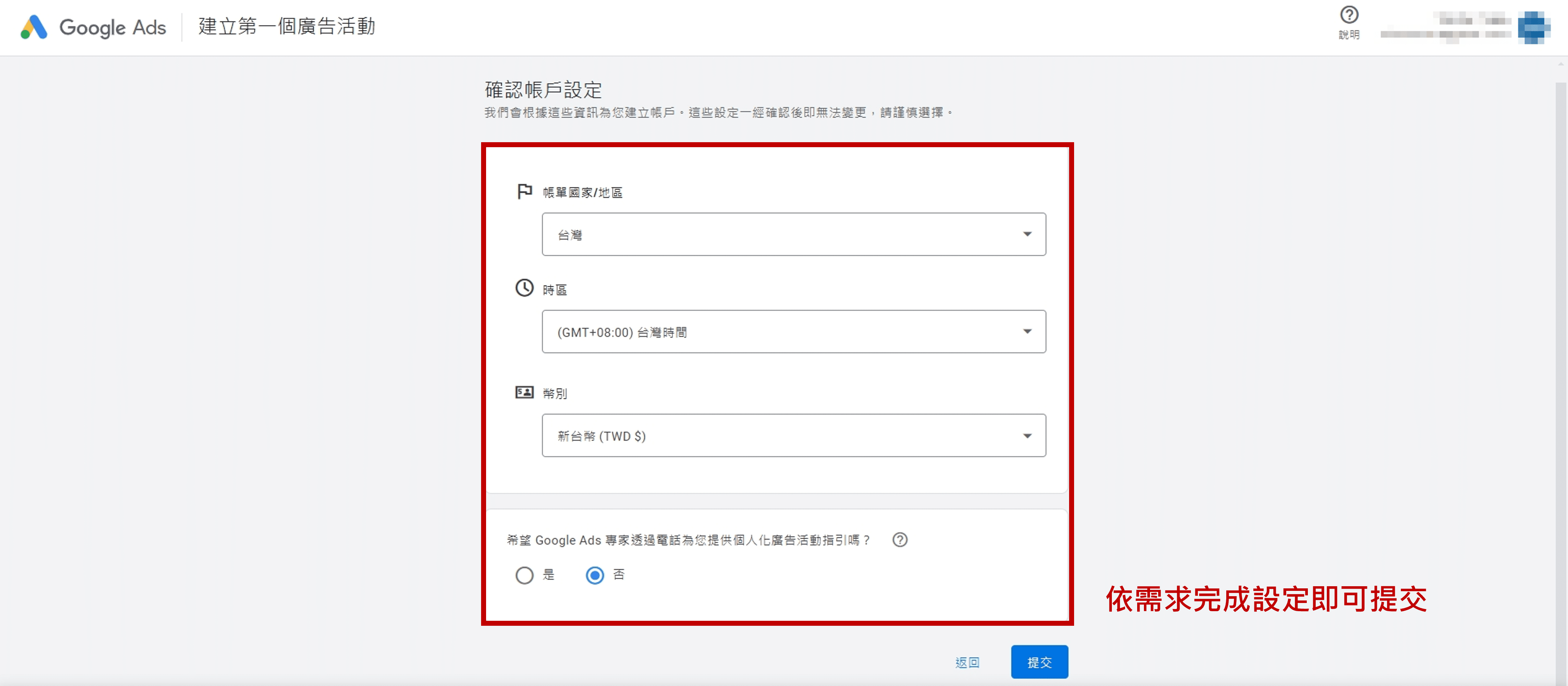Click the 建立第一個廣告活動 header title
The image size is (1568, 686).
[x=287, y=27]
